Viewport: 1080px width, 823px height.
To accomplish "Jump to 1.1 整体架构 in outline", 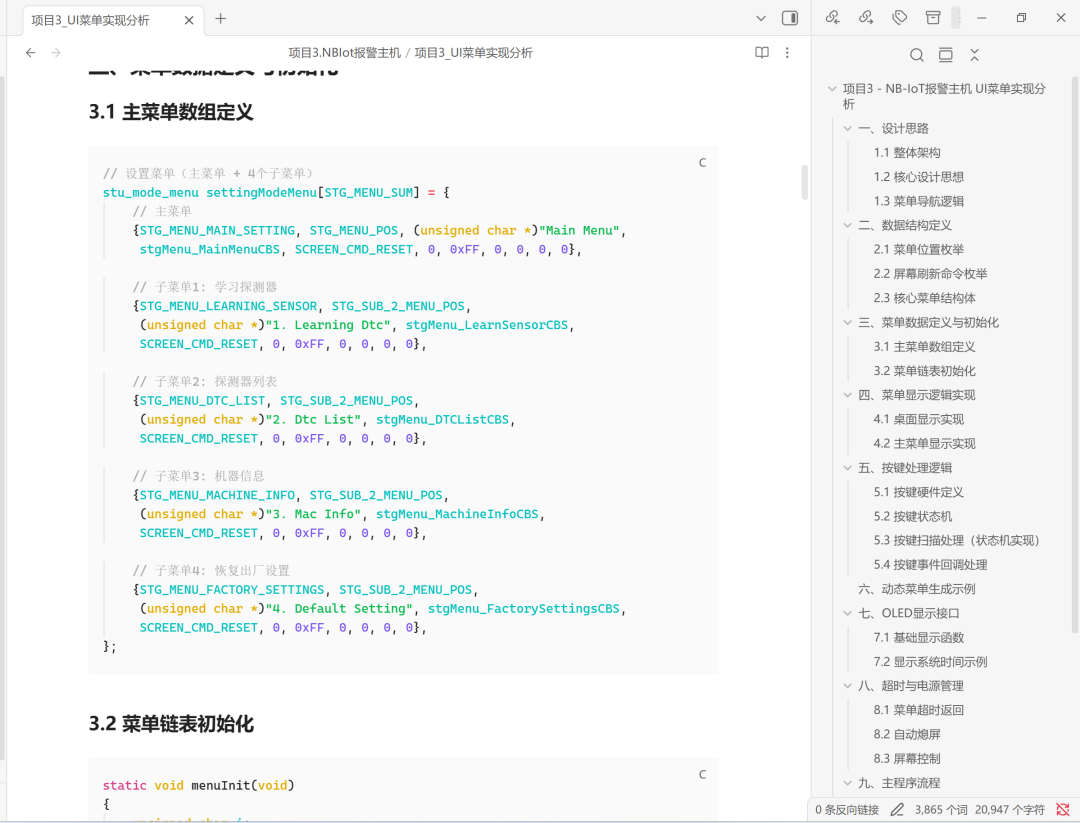I will click(907, 153).
